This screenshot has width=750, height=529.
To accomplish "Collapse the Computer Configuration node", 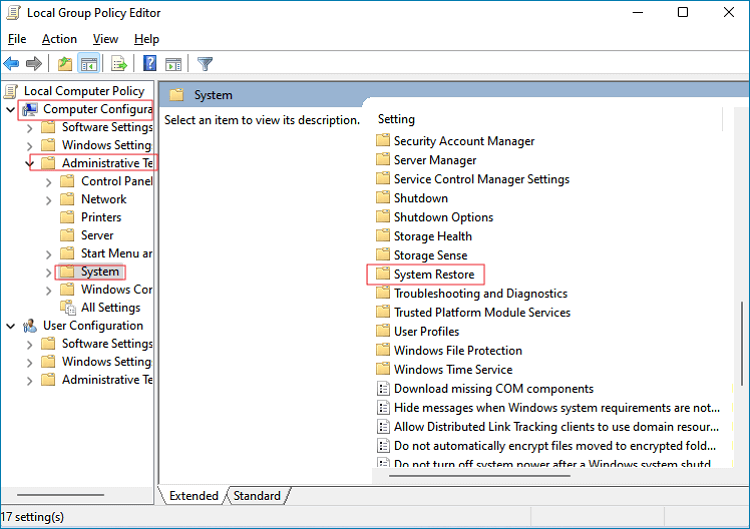I will [11, 110].
